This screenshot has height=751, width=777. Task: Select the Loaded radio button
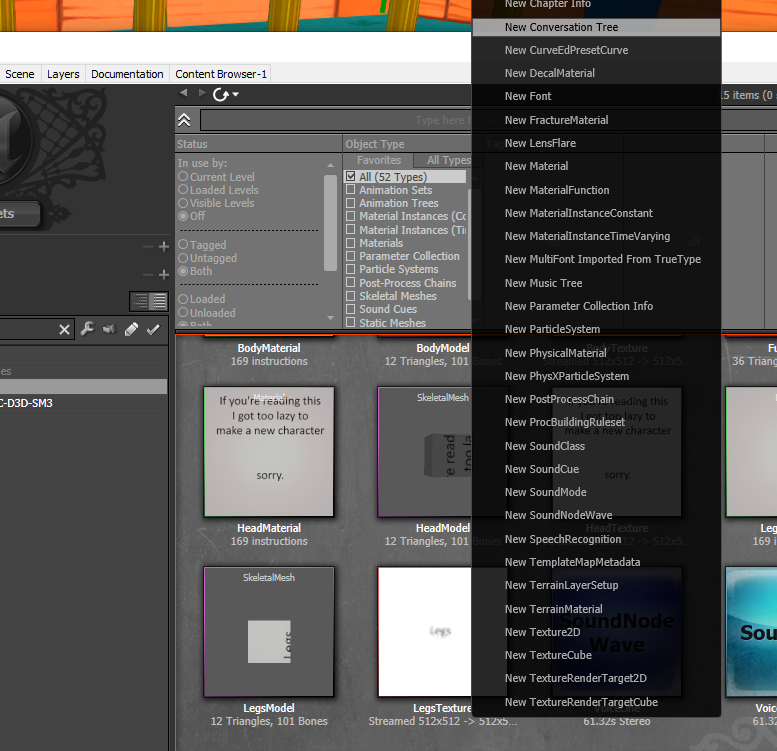coord(183,299)
